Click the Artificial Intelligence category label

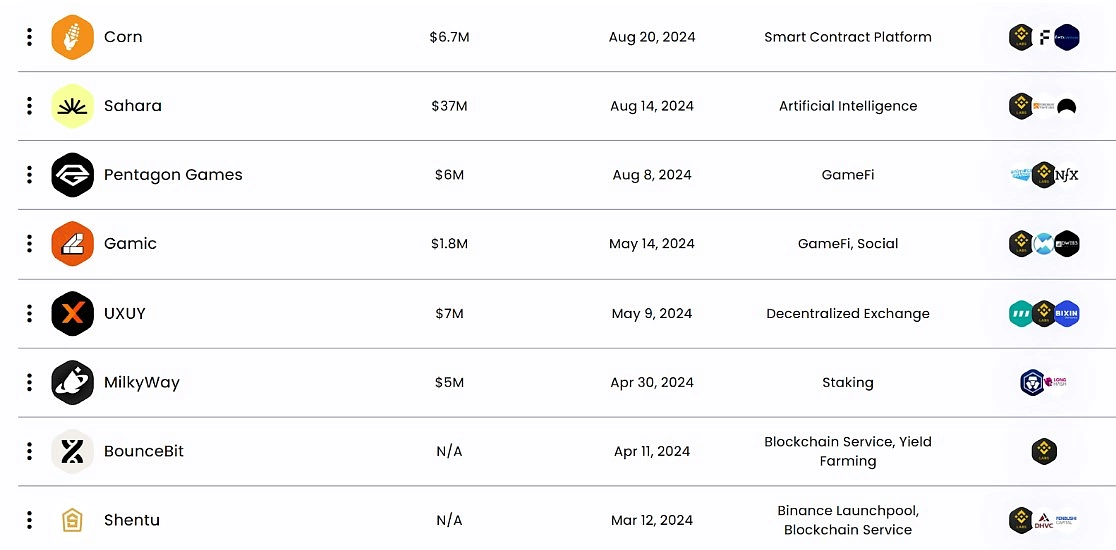pos(848,106)
